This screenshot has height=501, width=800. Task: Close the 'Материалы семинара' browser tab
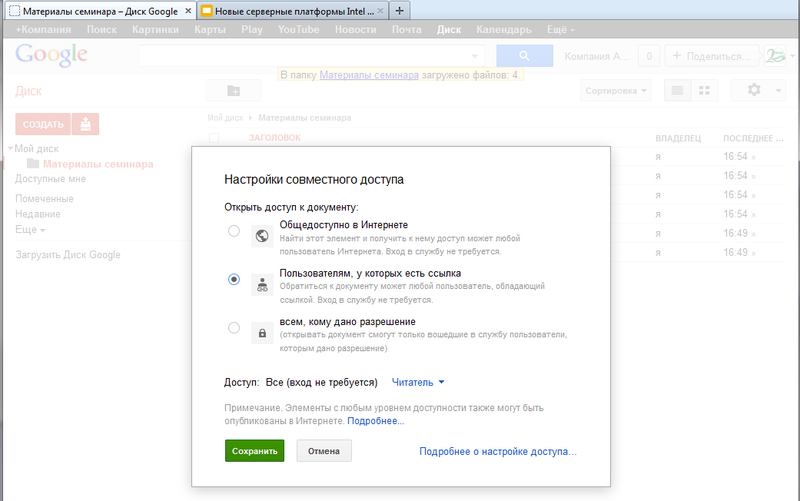pyautogui.click(x=188, y=11)
